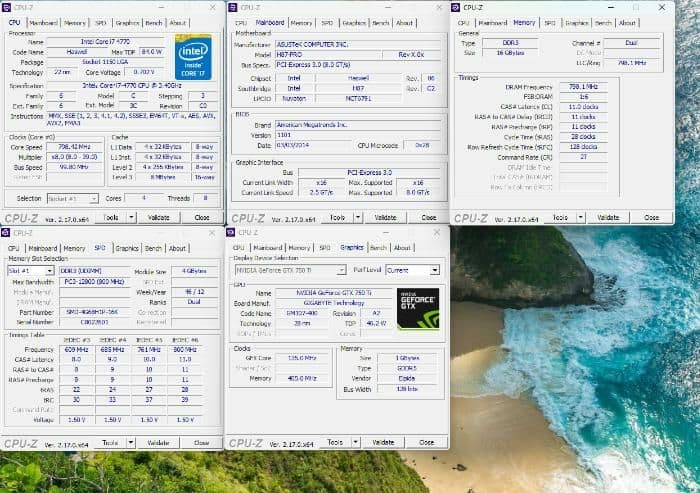Image resolution: width=700 pixels, height=493 pixels.
Task: Switch to Bench tab in the CPU window
Action: click(x=154, y=23)
